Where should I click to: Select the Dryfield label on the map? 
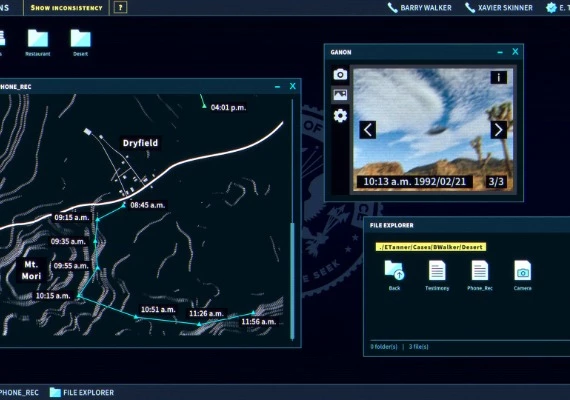(x=140, y=143)
